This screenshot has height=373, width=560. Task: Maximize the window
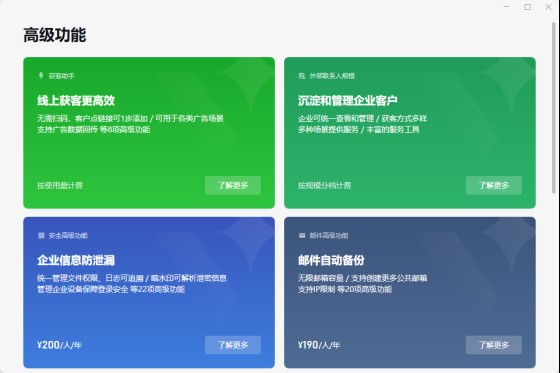coord(528,7)
